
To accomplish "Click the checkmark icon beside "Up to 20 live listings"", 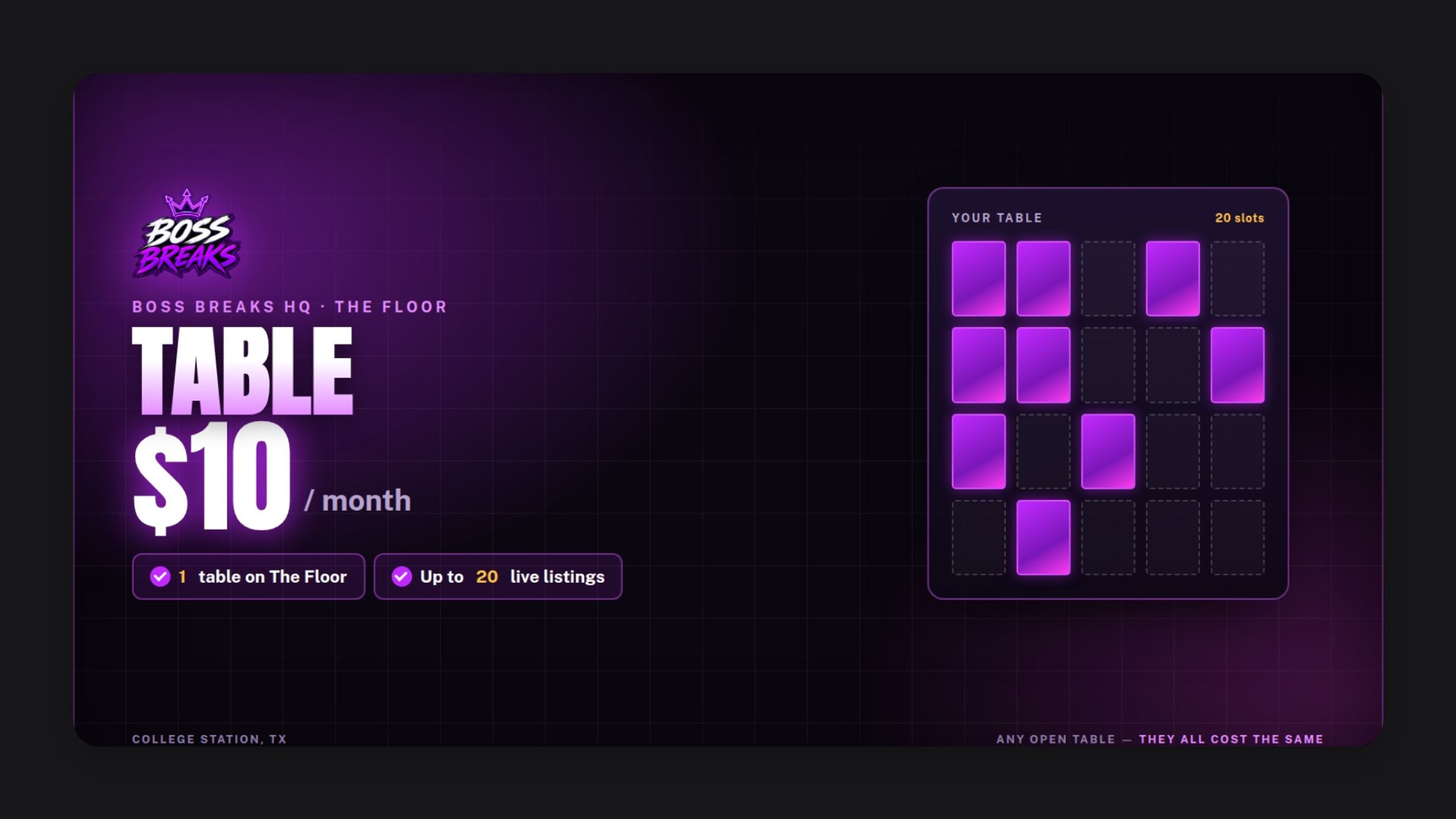I will click(402, 576).
